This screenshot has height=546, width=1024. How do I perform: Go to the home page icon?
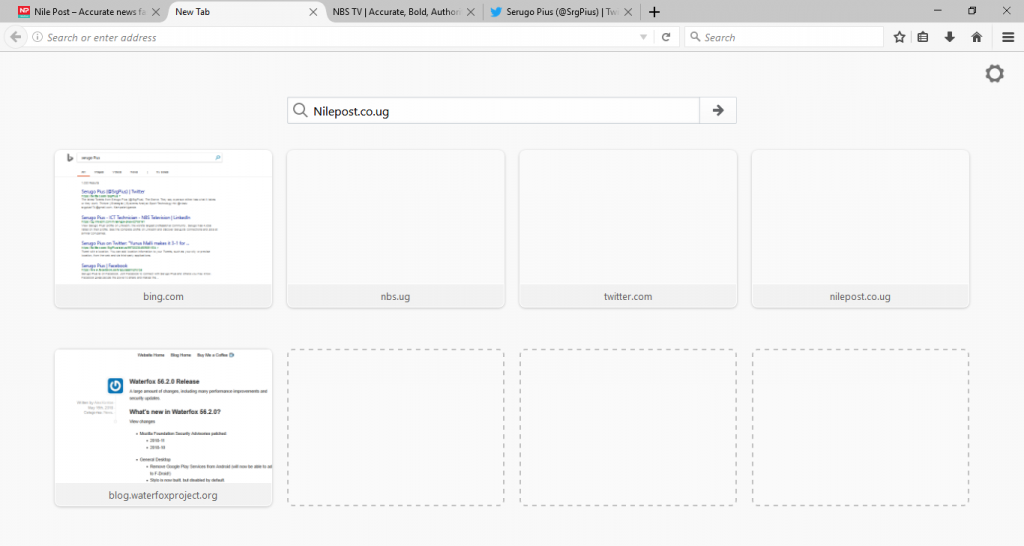(x=976, y=37)
